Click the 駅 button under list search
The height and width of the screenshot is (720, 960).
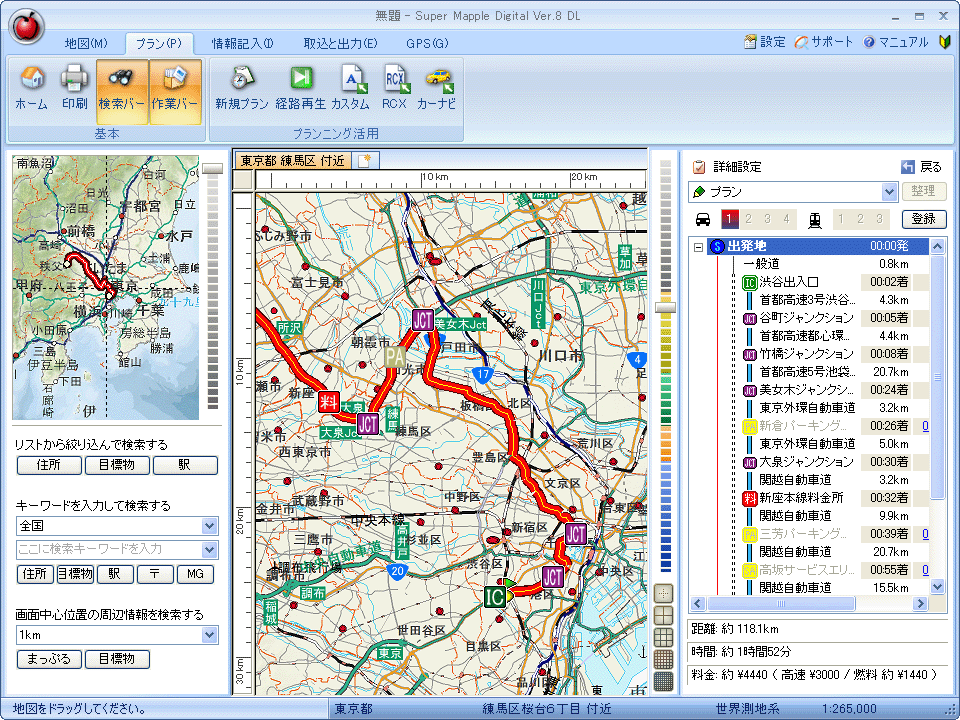coord(185,465)
